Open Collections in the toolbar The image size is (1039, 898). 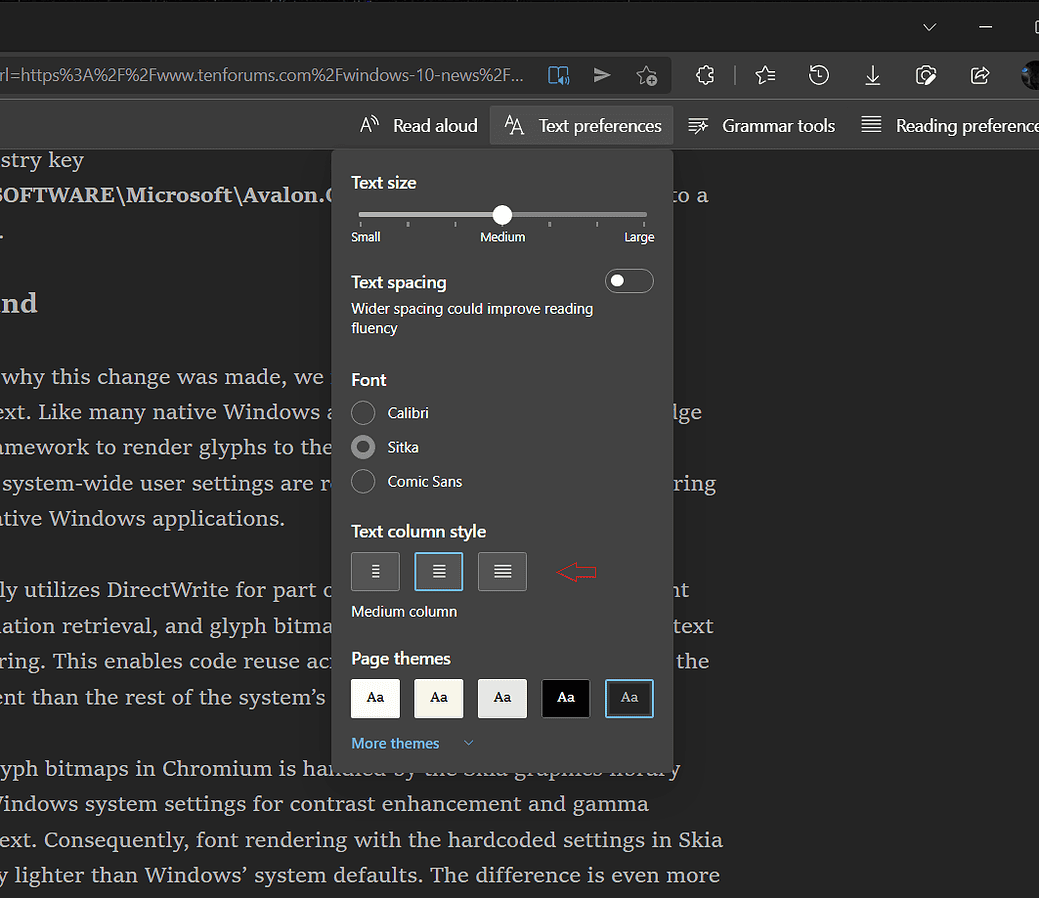705,75
